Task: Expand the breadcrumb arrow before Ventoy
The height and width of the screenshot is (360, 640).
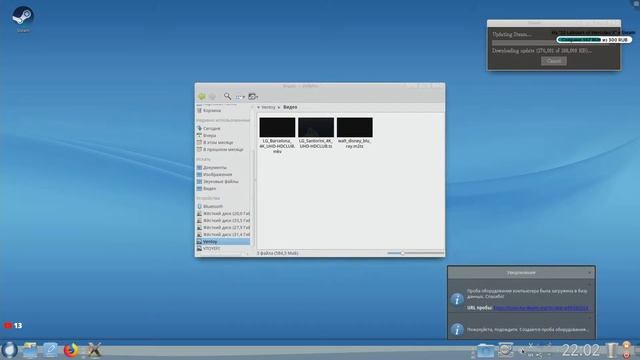Action: click(258, 107)
